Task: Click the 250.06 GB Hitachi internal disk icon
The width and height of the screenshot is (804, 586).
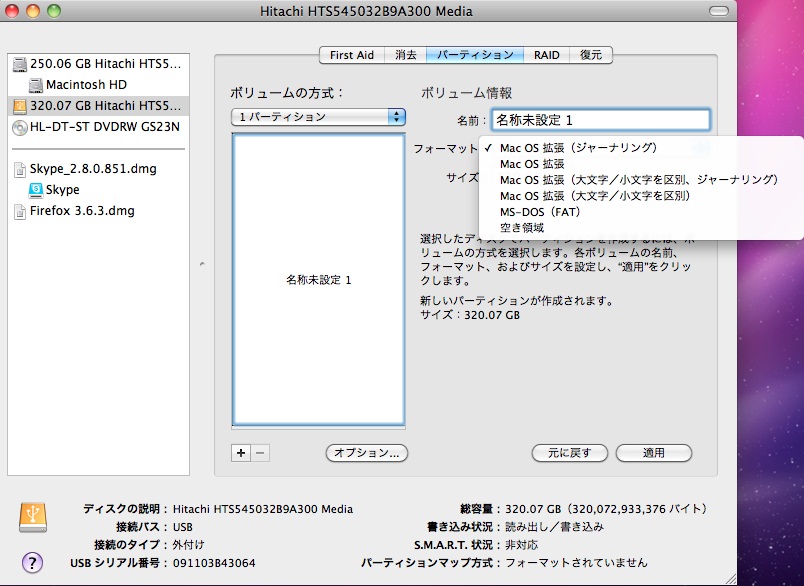Action: [x=19, y=64]
